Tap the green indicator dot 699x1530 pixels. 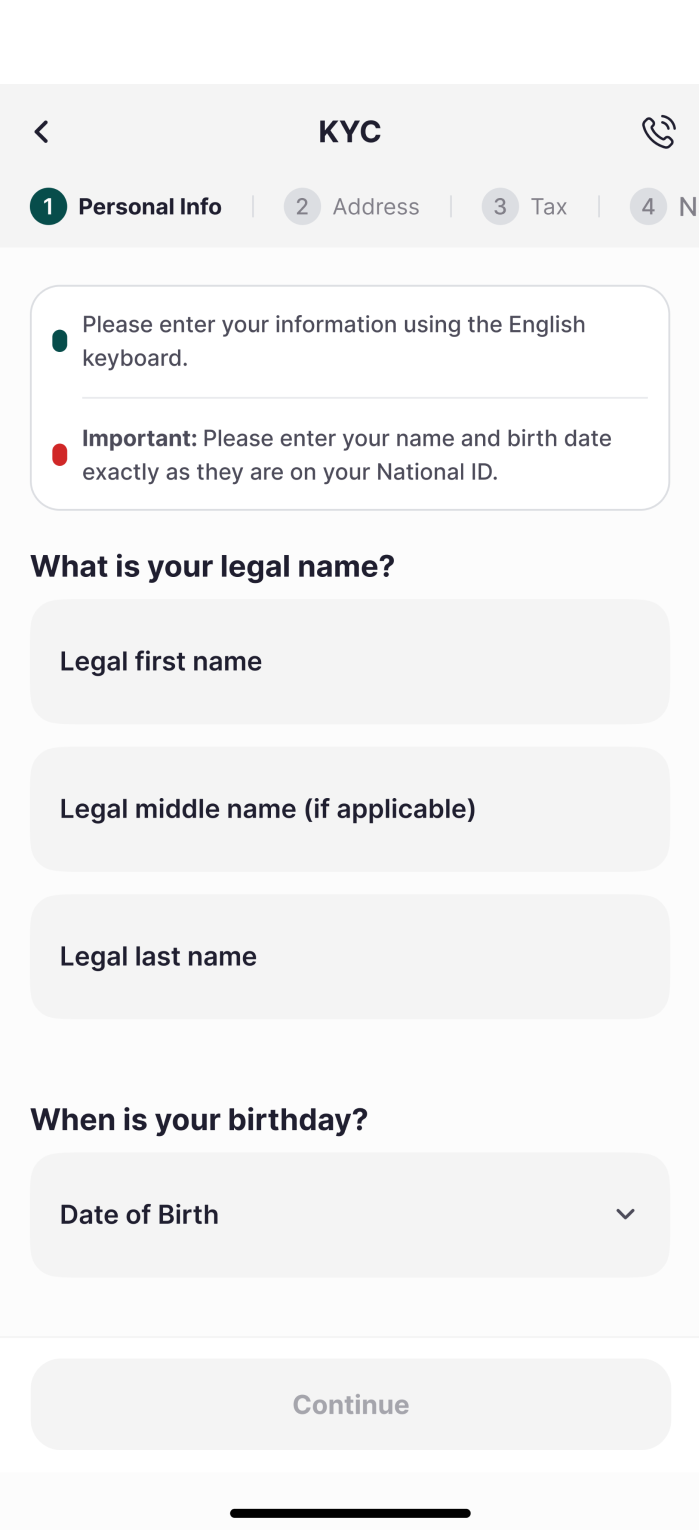point(60,341)
